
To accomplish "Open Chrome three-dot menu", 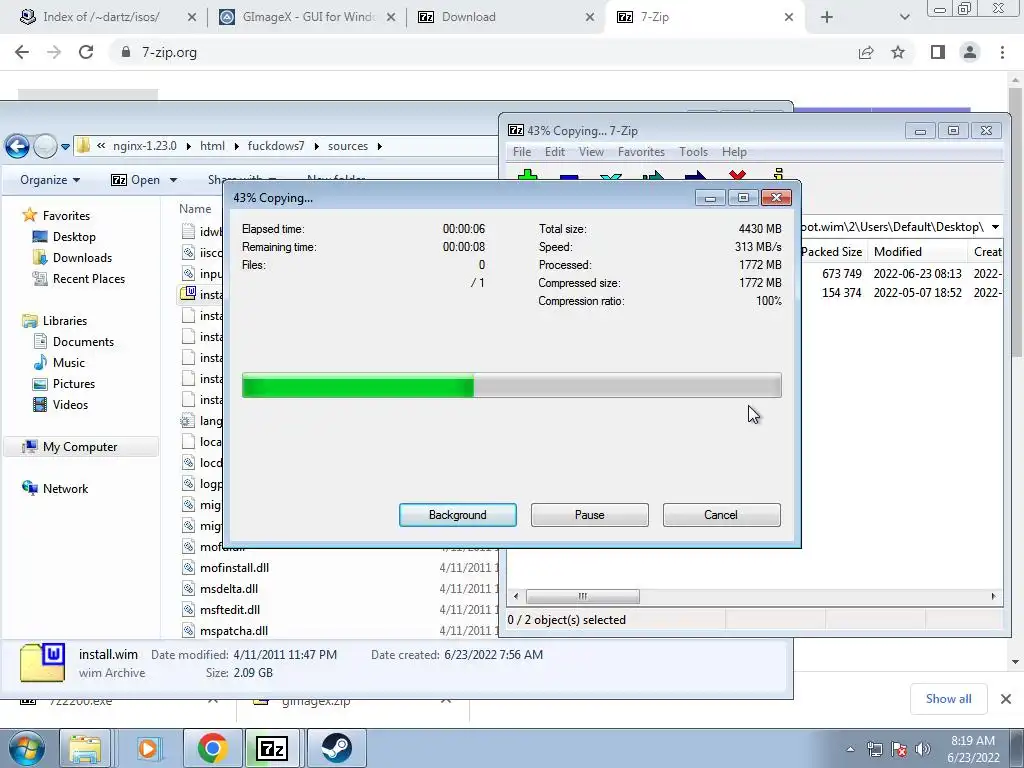I will [x=1002, y=52].
